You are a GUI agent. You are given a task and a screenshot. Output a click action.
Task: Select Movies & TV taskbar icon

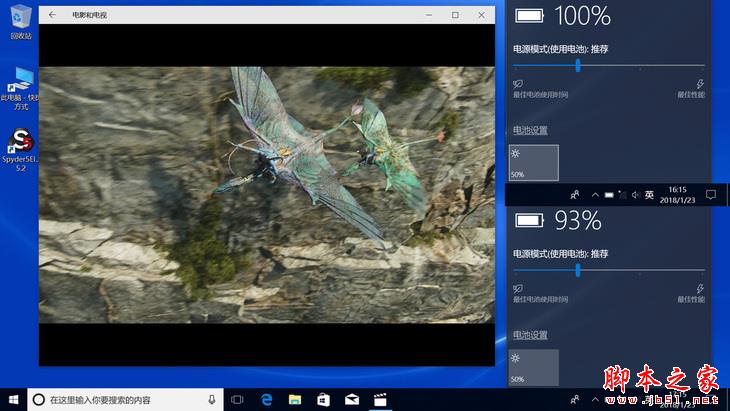pyautogui.click(x=380, y=399)
